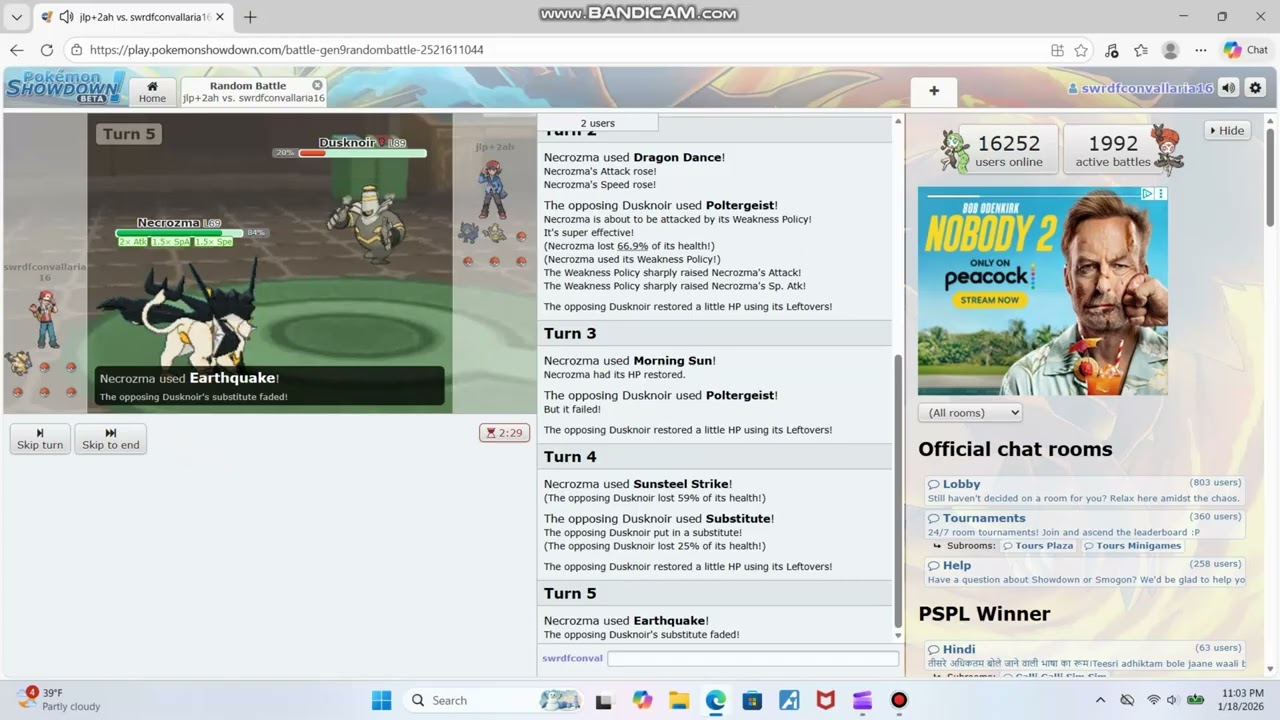Open the browser profile avatar
The width and height of the screenshot is (1280, 720).
tap(1171, 50)
